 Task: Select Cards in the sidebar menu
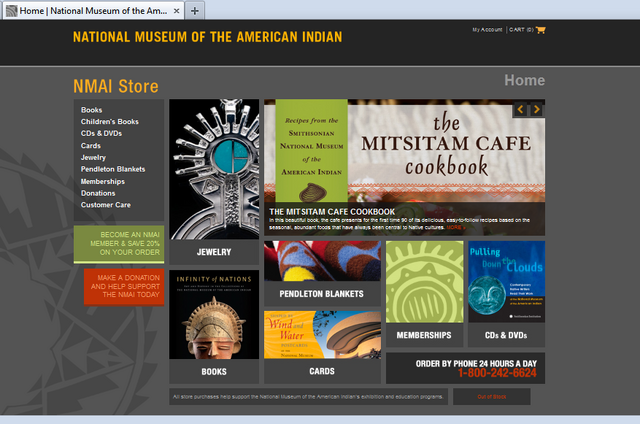click(x=91, y=146)
